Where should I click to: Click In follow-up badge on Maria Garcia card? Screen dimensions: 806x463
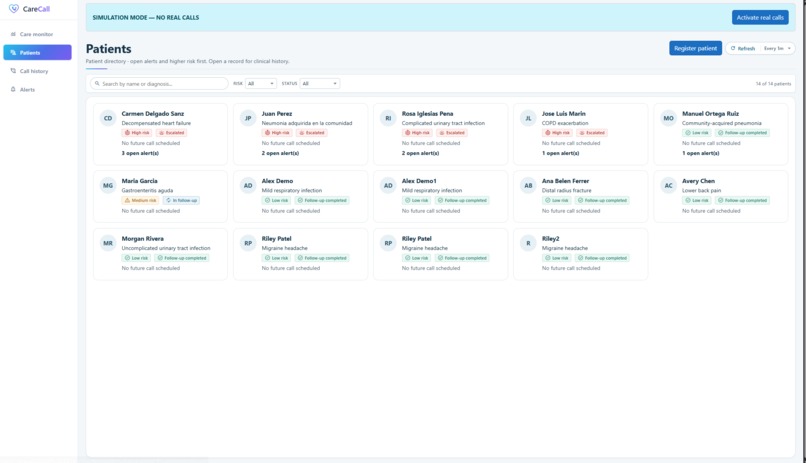click(181, 200)
